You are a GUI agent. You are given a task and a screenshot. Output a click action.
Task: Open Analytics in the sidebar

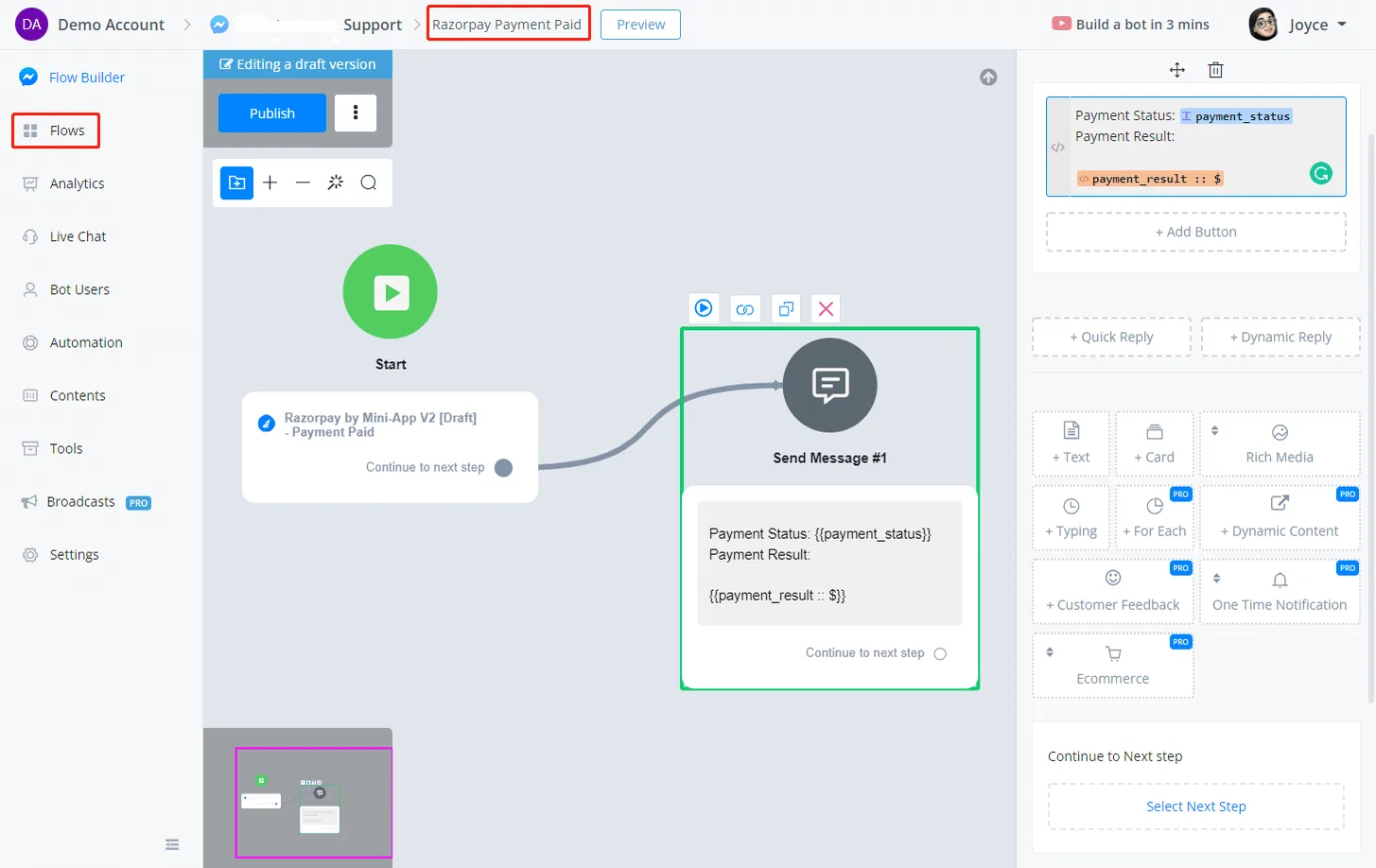(x=63, y=183)
